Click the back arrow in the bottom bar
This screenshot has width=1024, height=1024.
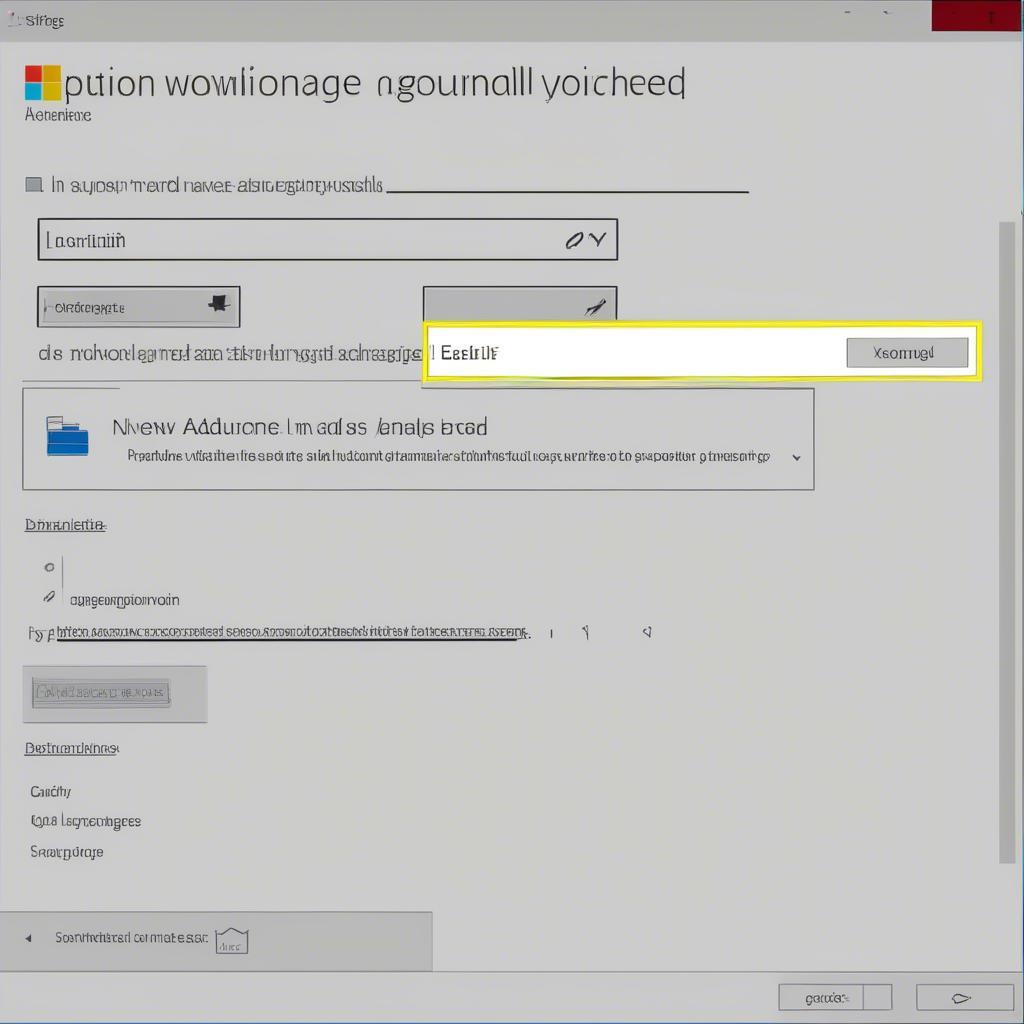coord(28,938)
